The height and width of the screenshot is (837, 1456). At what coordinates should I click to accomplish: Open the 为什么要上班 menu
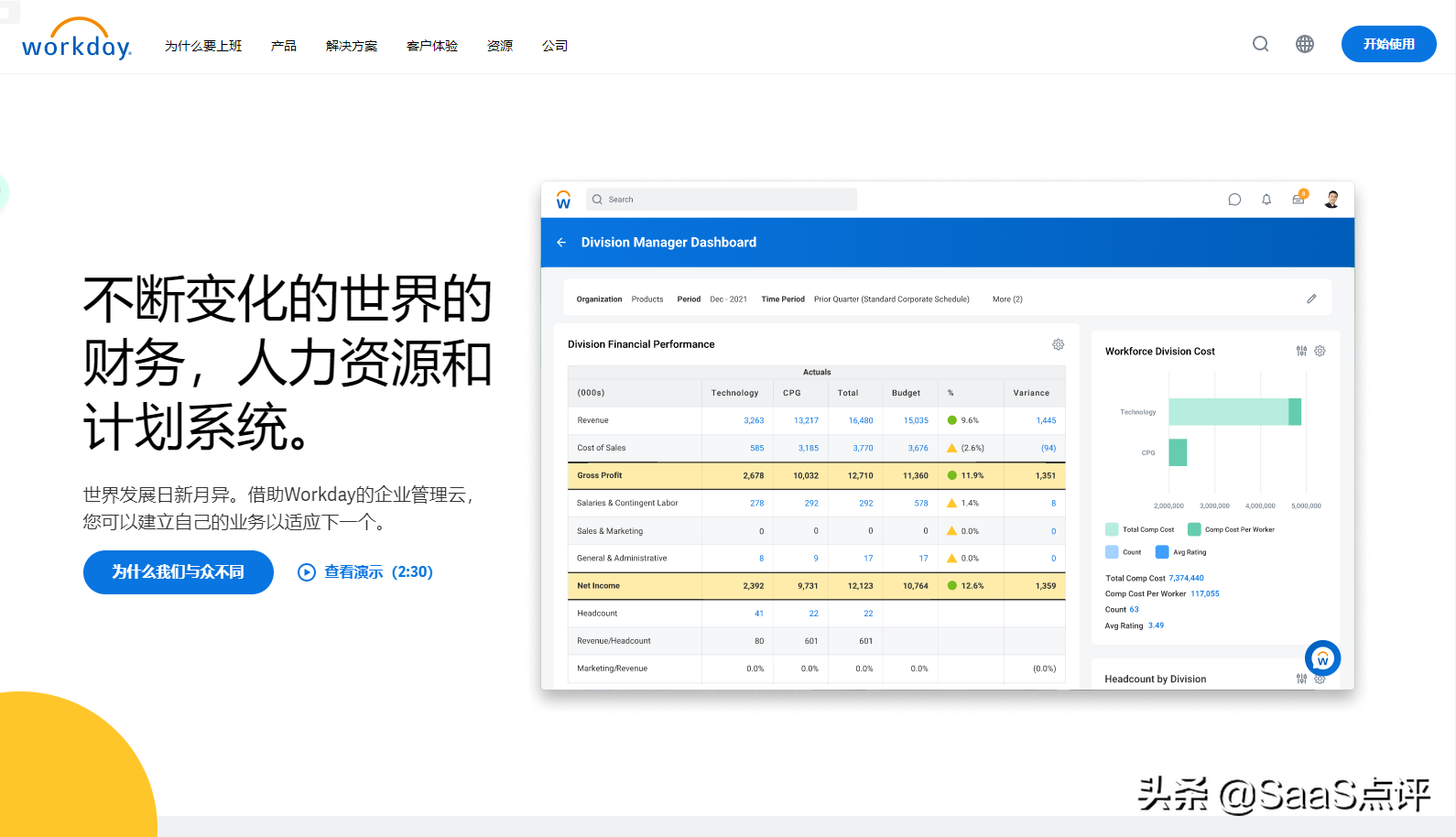(x=203, y=46)
